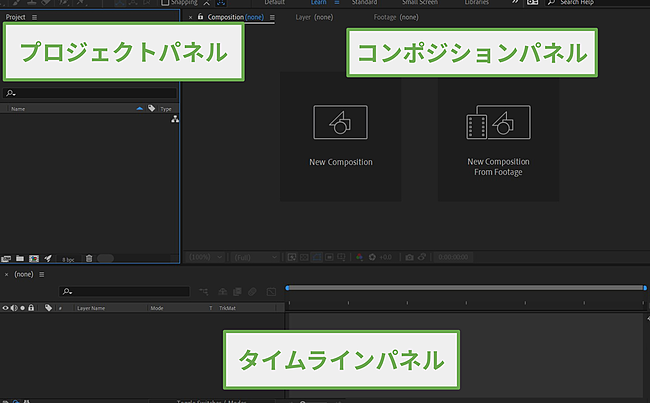Click the Mode column header

[157, 308]
